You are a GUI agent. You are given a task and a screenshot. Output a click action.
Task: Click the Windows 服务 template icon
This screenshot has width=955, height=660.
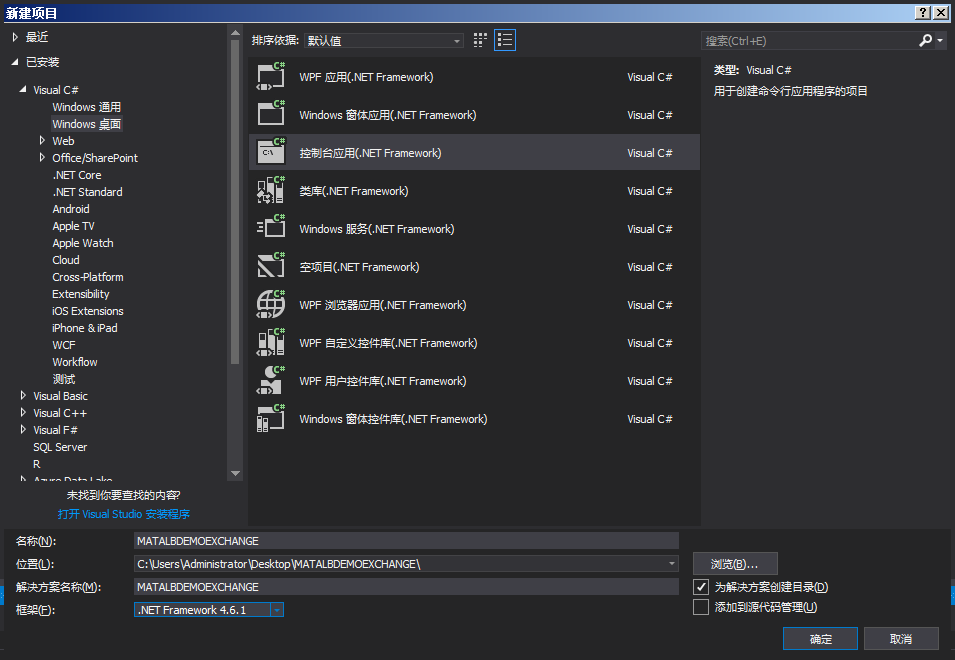pyautogui.click(x=271, y=228)
